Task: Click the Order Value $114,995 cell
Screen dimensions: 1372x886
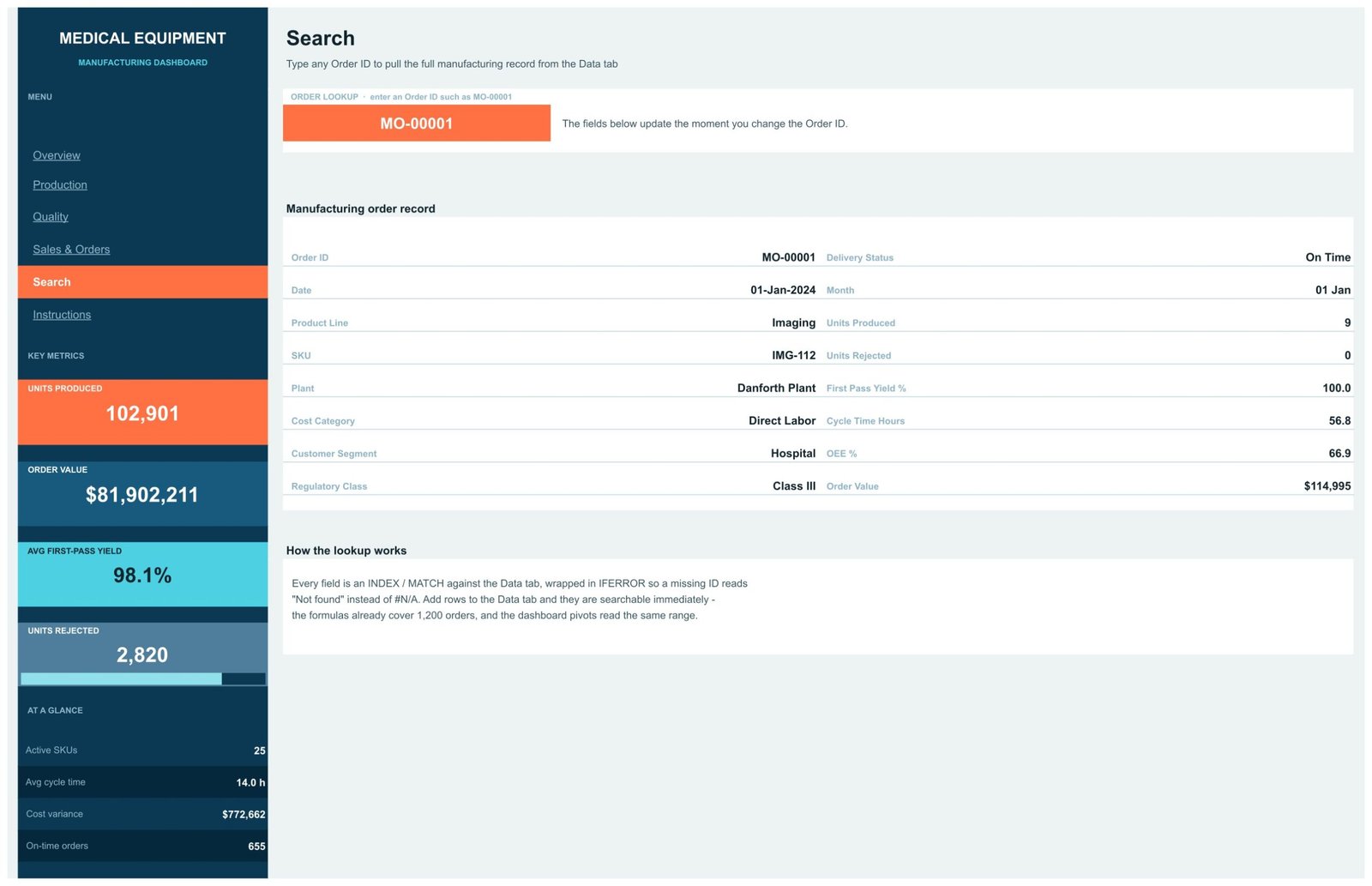Action: (1327, 485)
